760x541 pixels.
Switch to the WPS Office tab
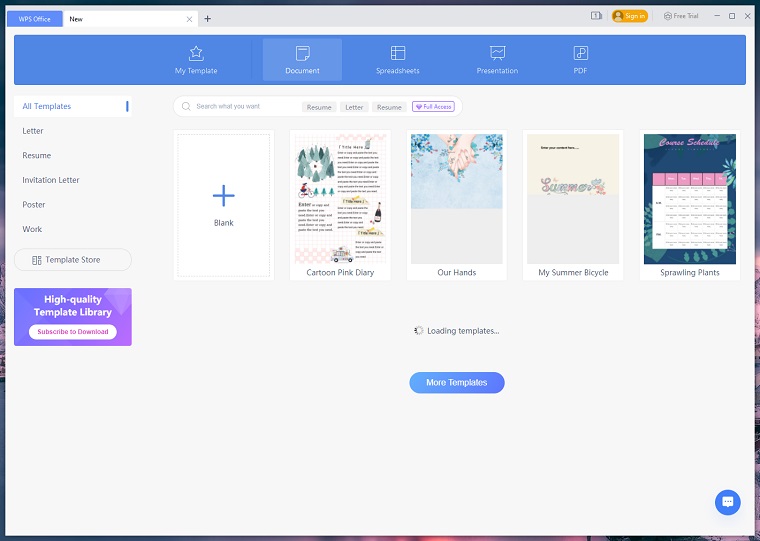pos(34,19)
